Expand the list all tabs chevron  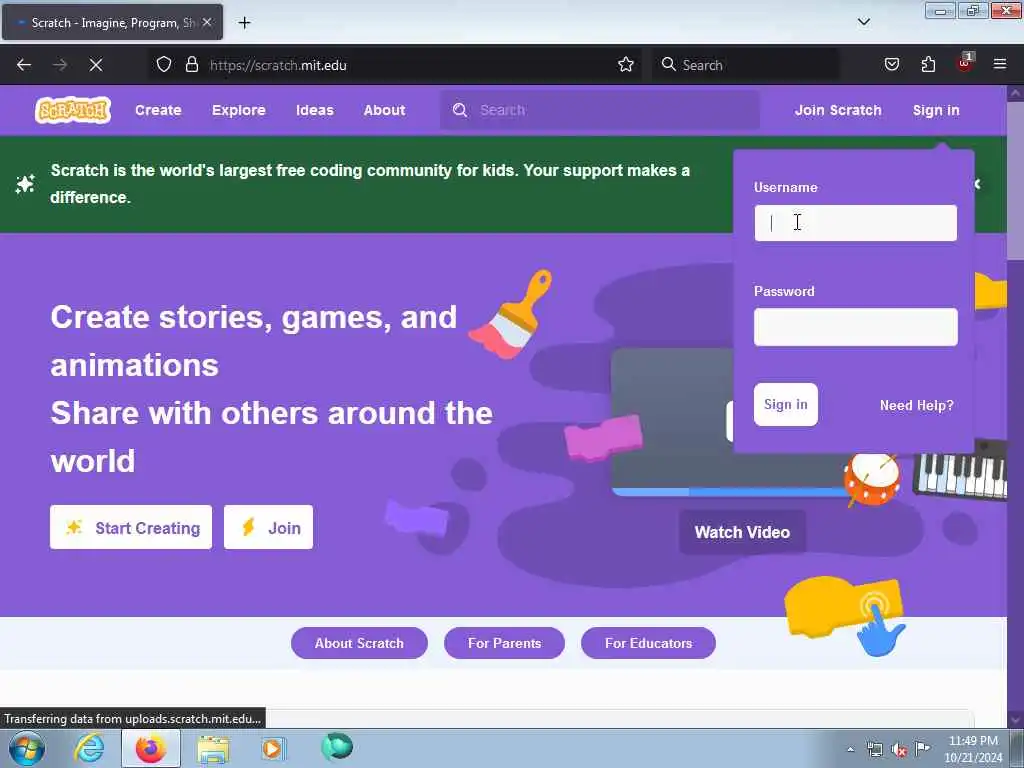click(864, 22)
